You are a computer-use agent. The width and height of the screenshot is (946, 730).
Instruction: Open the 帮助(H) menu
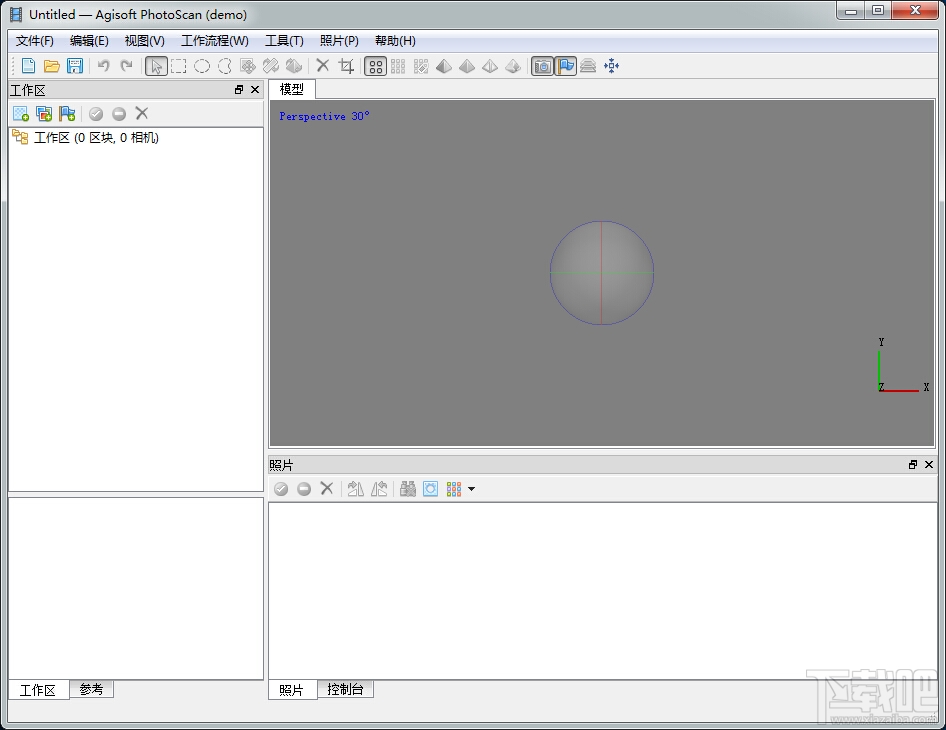(395, 40)
